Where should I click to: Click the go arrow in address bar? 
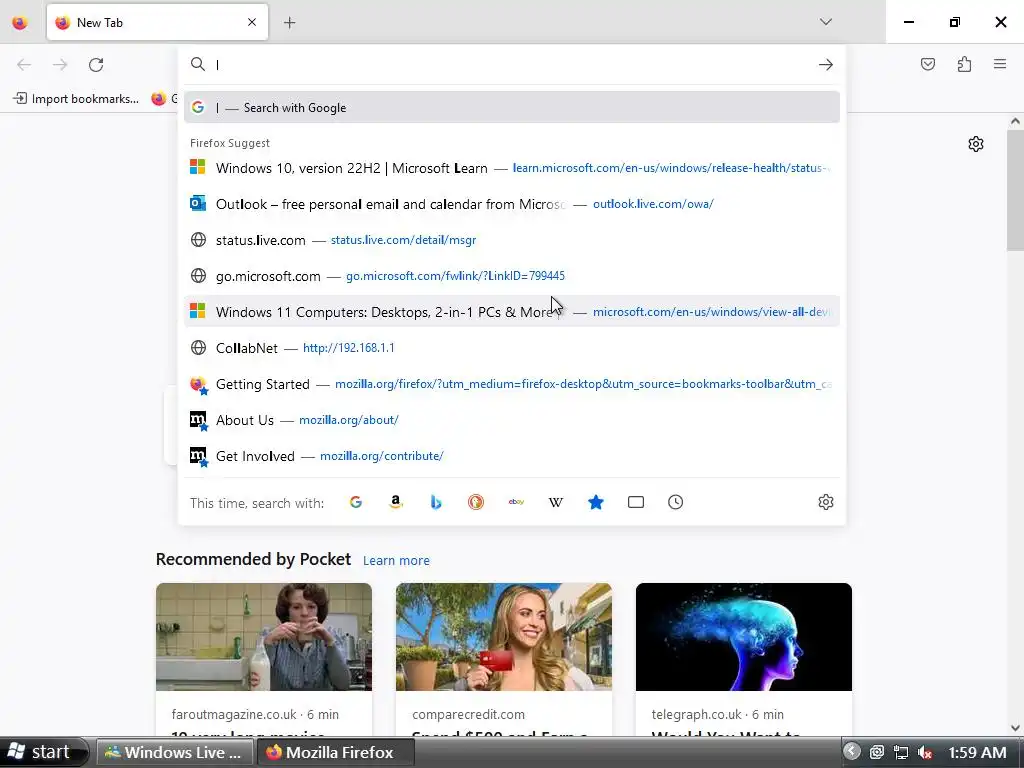tap(825, 65)
